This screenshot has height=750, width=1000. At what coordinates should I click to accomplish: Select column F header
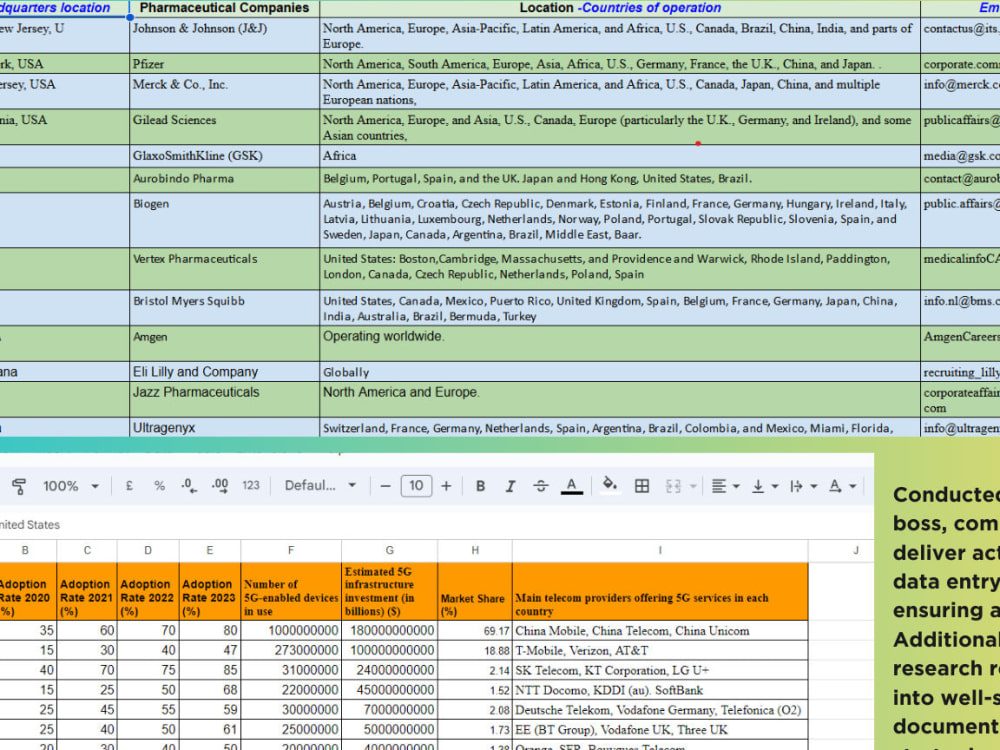pyautogui.click(x=291, y=550)
